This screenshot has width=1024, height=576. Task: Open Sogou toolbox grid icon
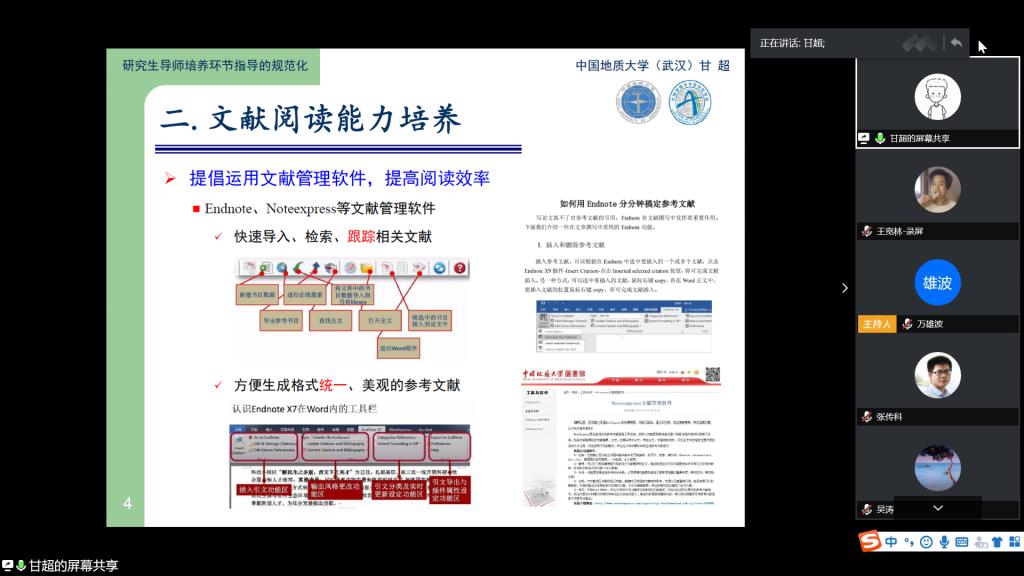tap(1013, 542)
